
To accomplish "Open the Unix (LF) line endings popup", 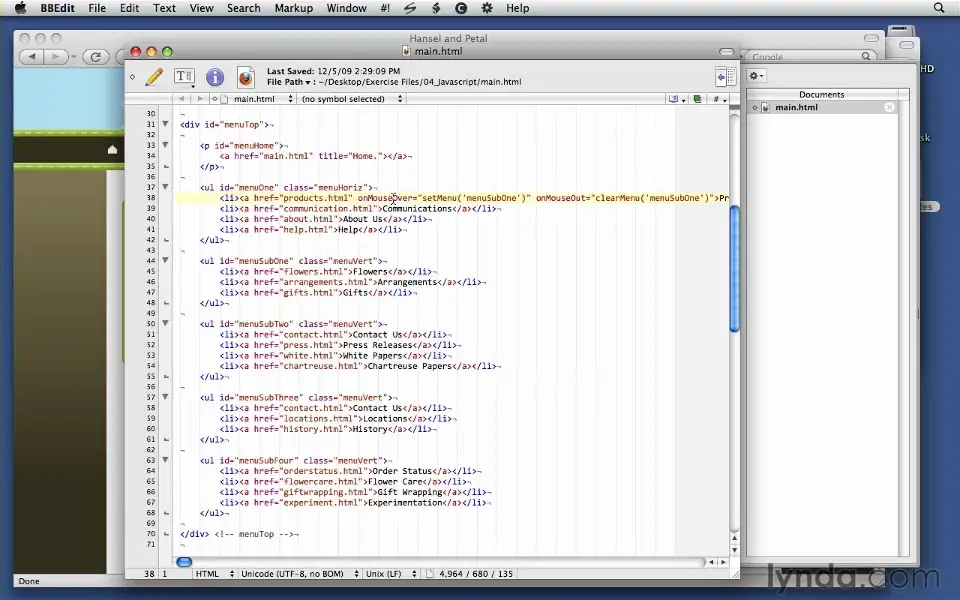I will [x=391, y=574].
